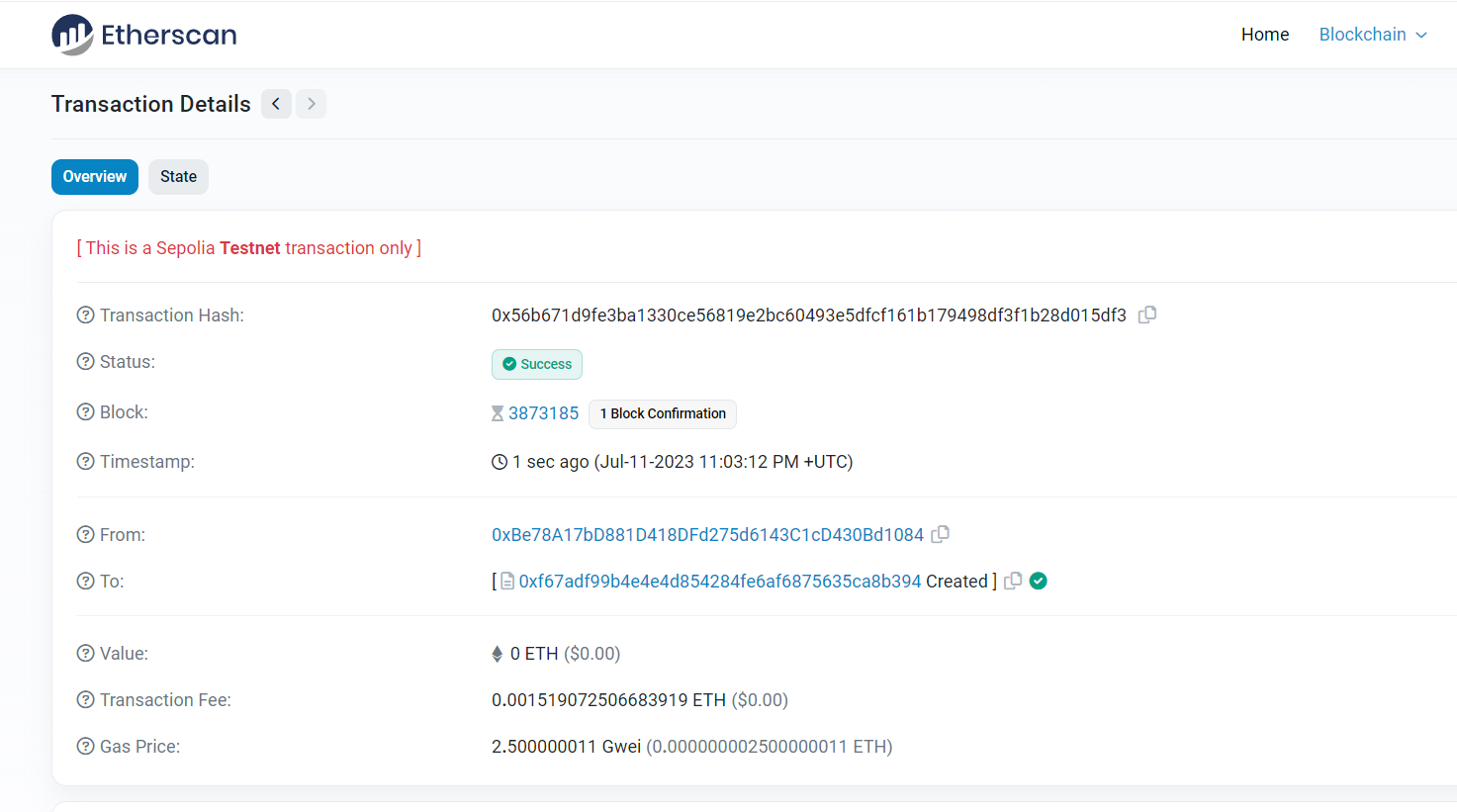
Task: Click the contract document icon in To field
Action: click(507, 582)
